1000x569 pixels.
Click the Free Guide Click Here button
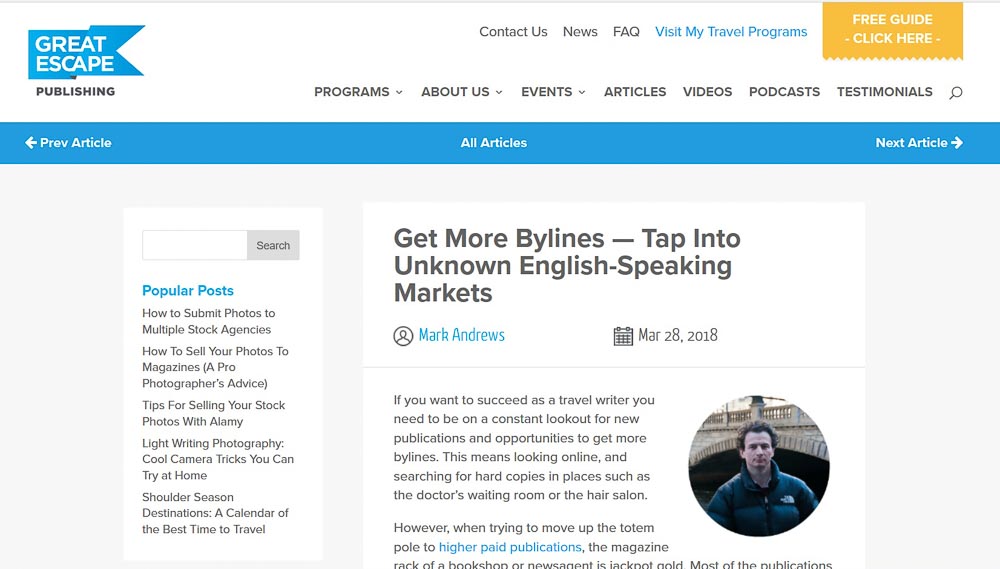coord(893,30)
